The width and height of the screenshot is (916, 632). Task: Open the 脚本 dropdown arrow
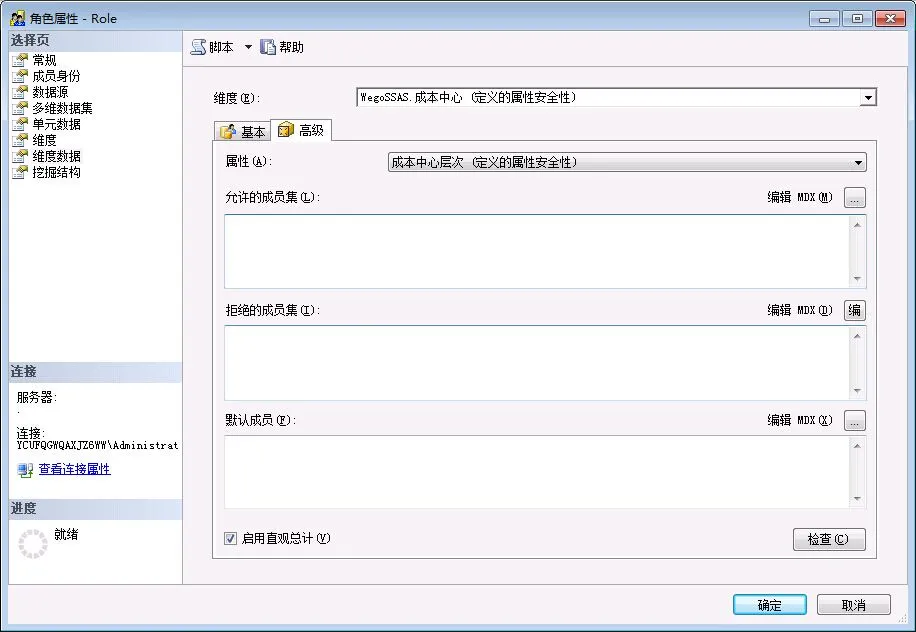(x=248, y=47)
